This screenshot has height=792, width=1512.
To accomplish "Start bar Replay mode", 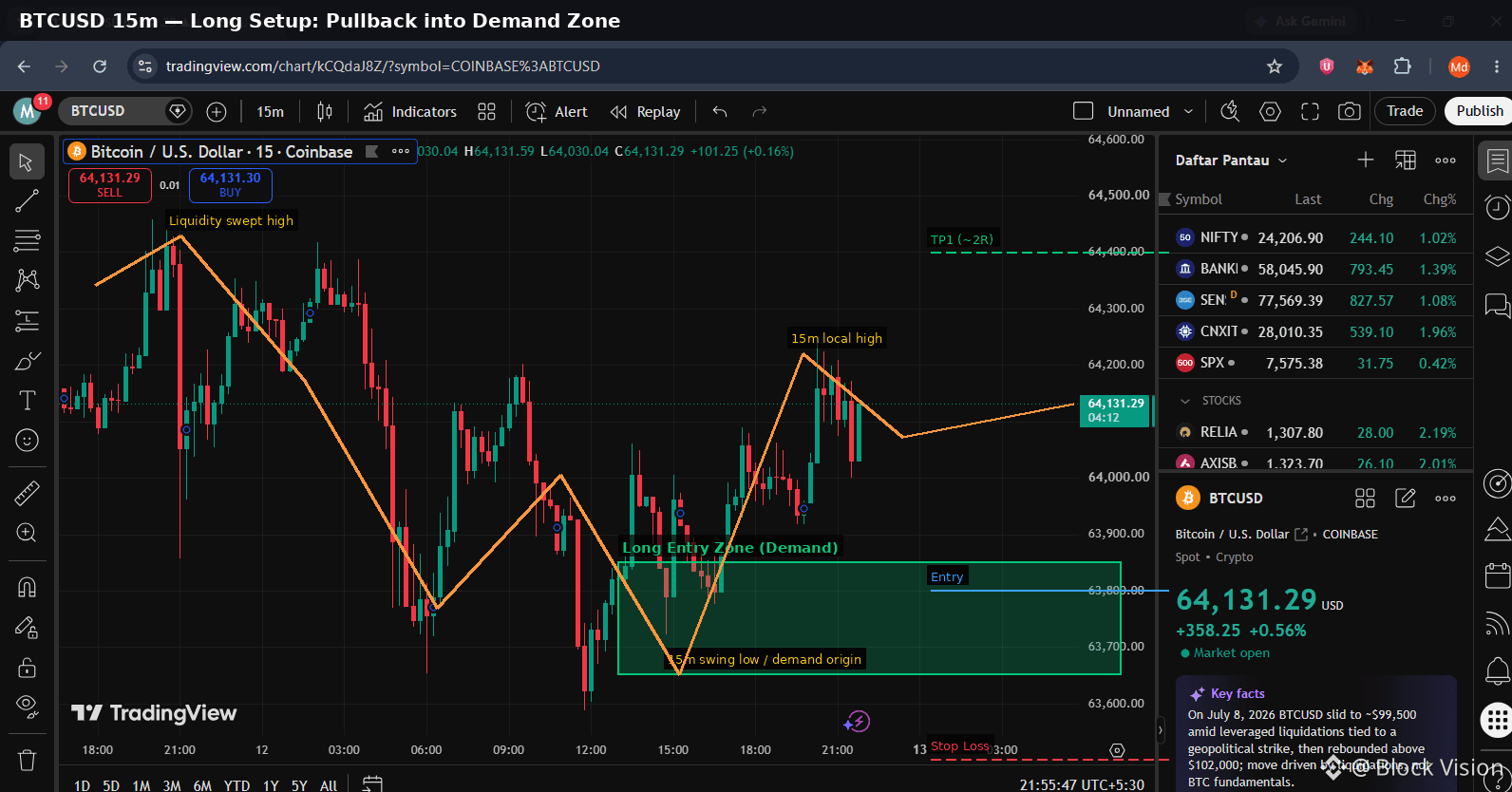I will tap(646, 112).
